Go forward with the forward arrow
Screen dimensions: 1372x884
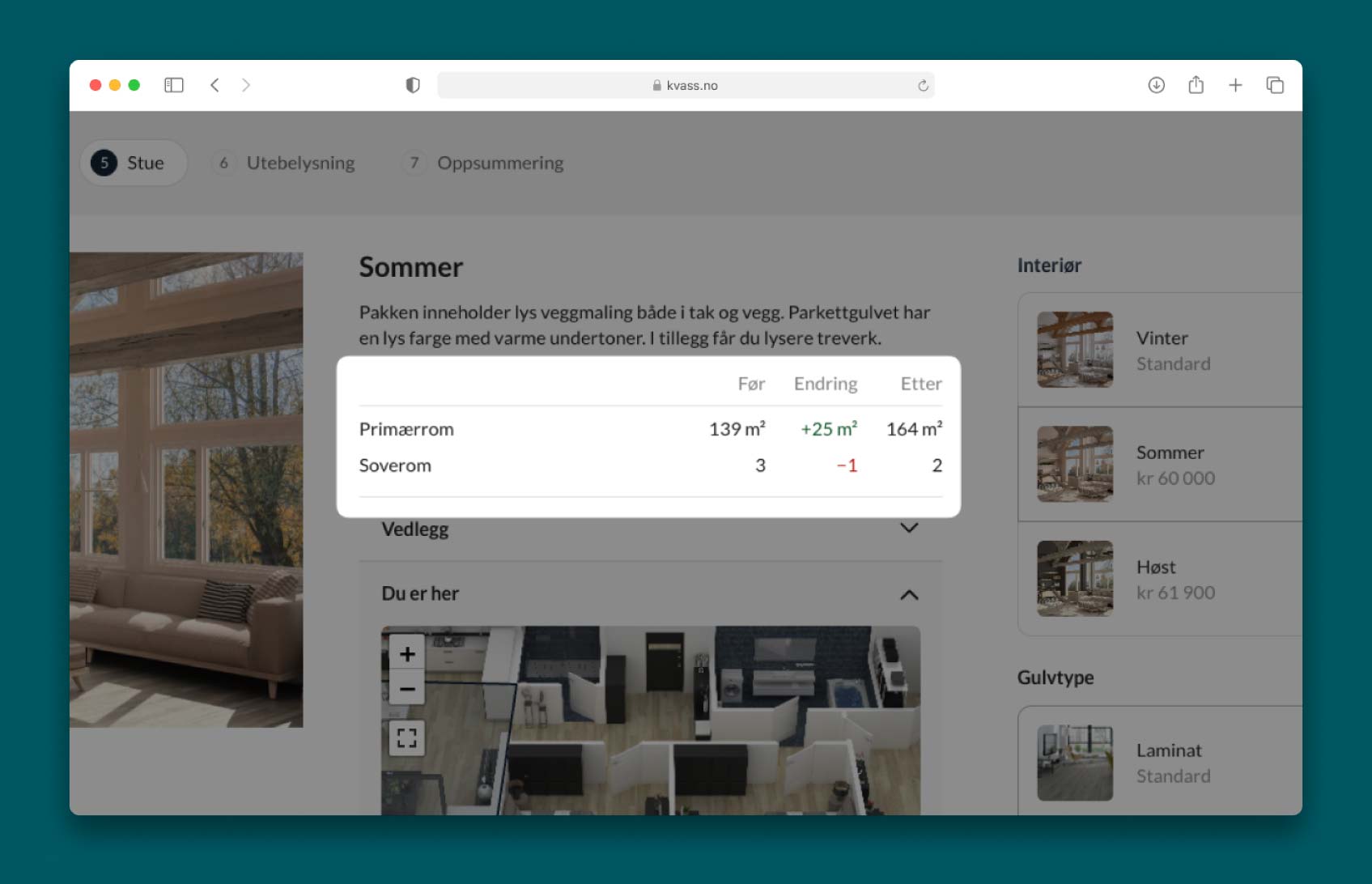pyautogui.click(x=246, y=85)
